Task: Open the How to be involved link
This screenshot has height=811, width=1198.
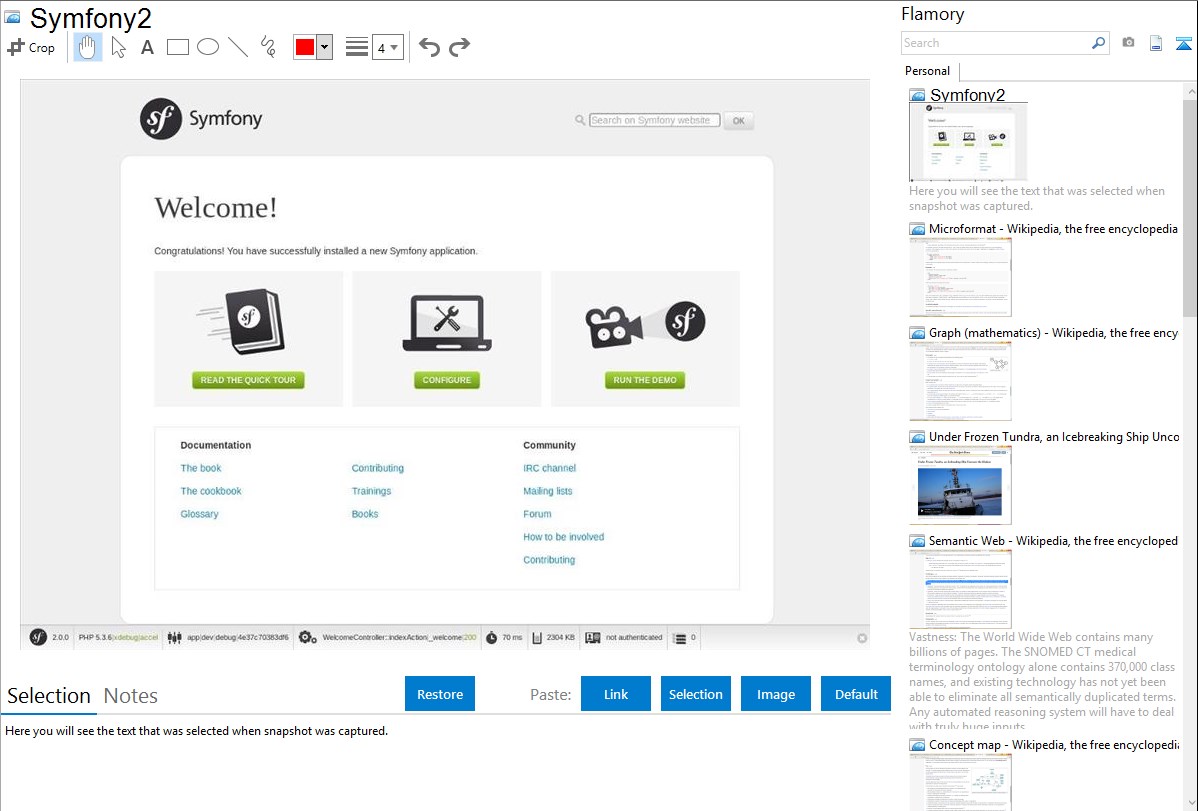Action: 564,537
